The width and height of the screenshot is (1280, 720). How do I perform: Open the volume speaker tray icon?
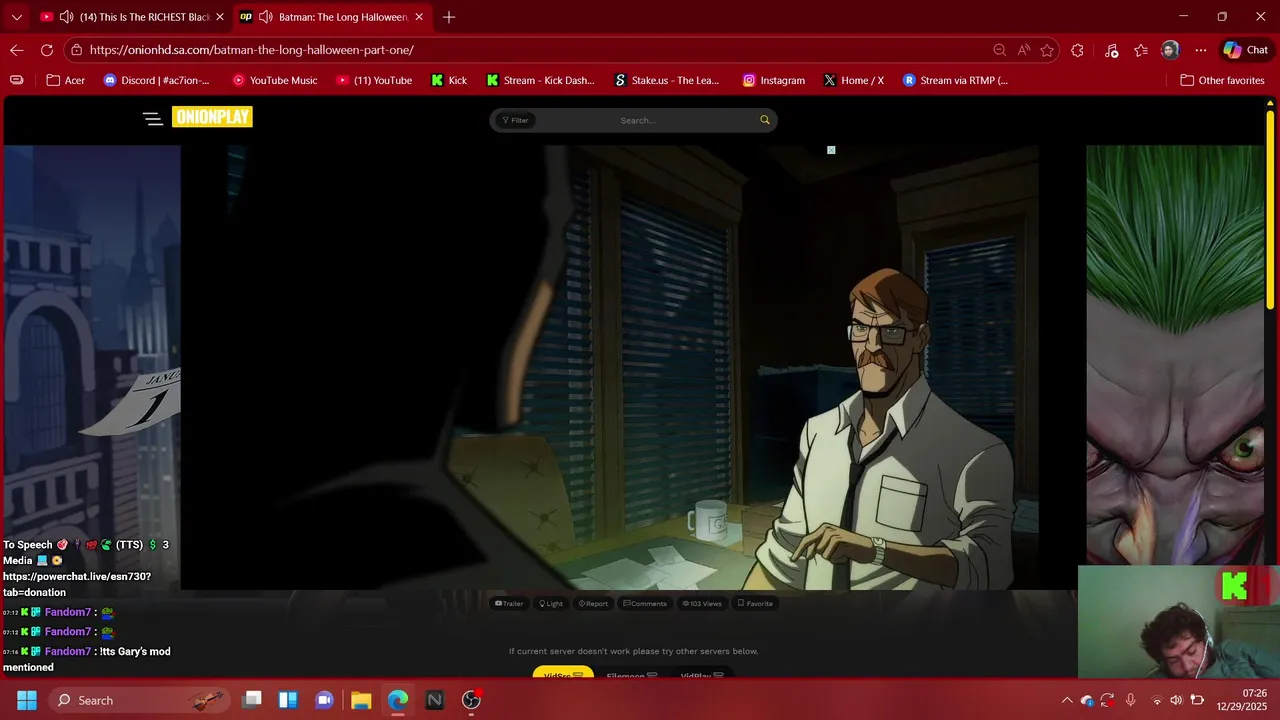click(x=1176, y=700)
